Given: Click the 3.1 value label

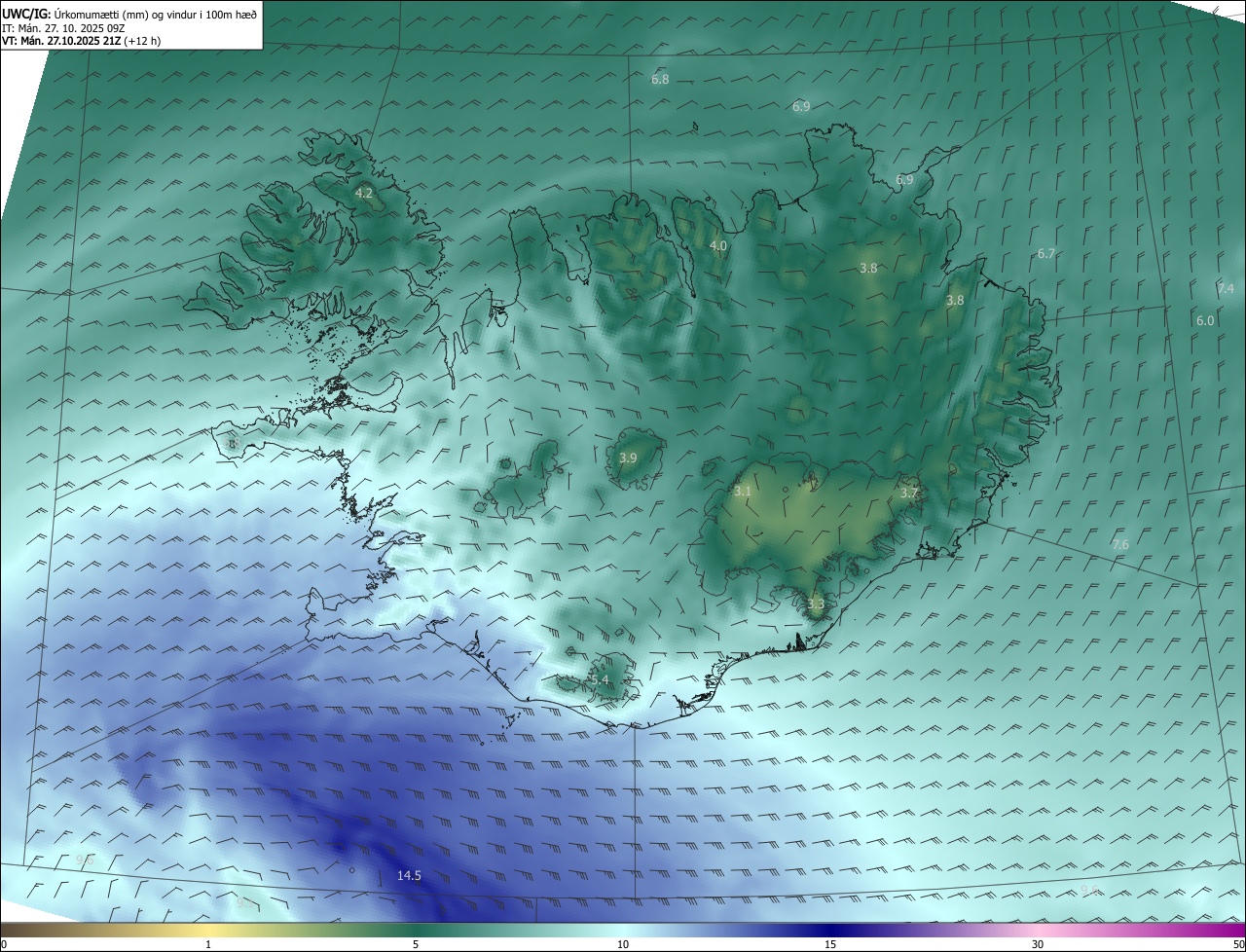Looking at the screenshot, I should pos(743,492).
